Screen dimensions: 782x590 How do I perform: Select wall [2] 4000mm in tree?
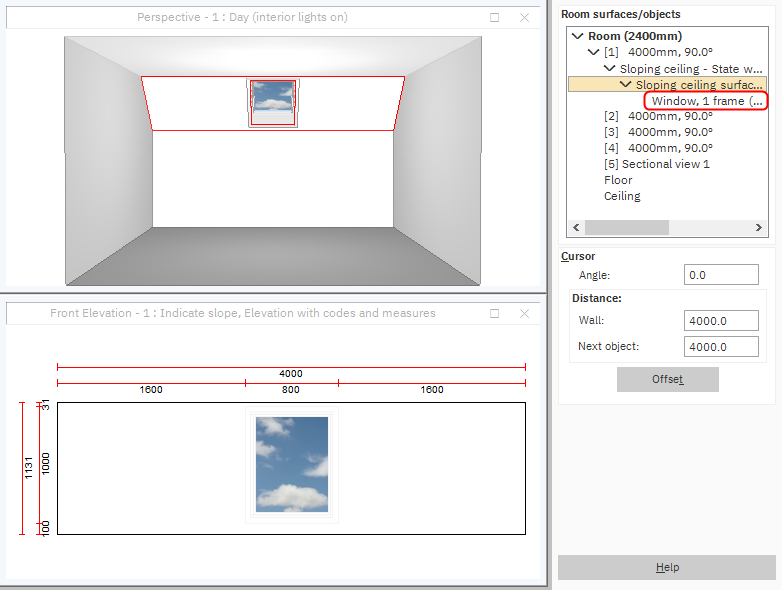[x=658, y=116]
